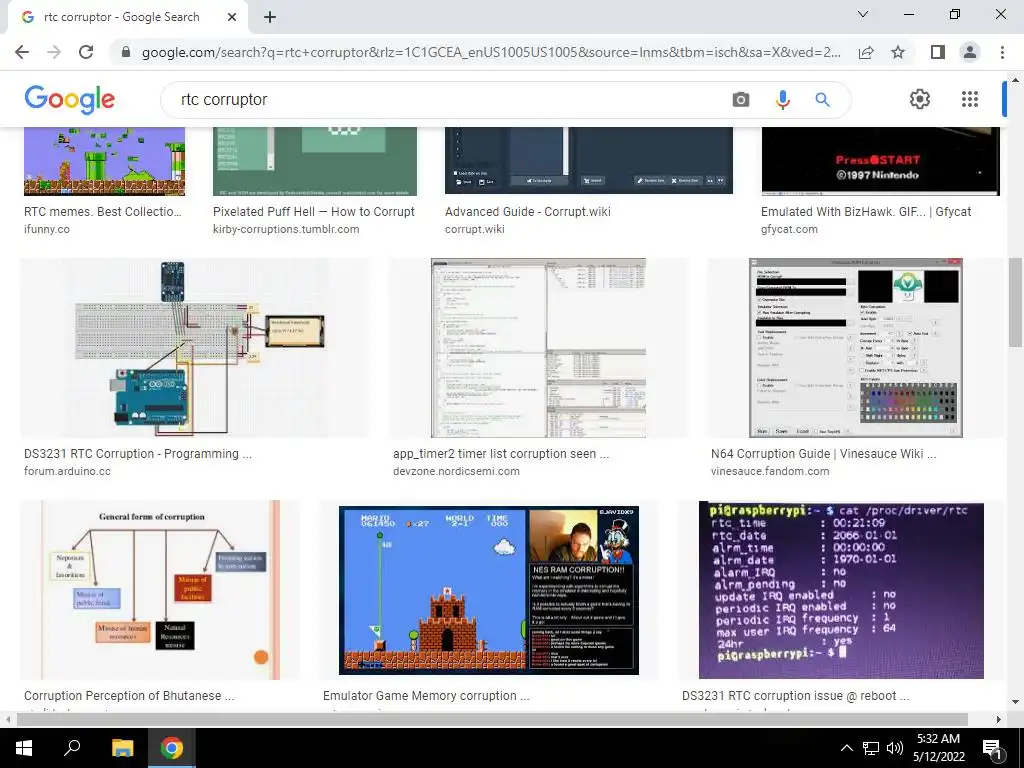
Task: Open Corruption Perception of Bhutanese link
Action: pyautogui.click(x=129, y=696)
